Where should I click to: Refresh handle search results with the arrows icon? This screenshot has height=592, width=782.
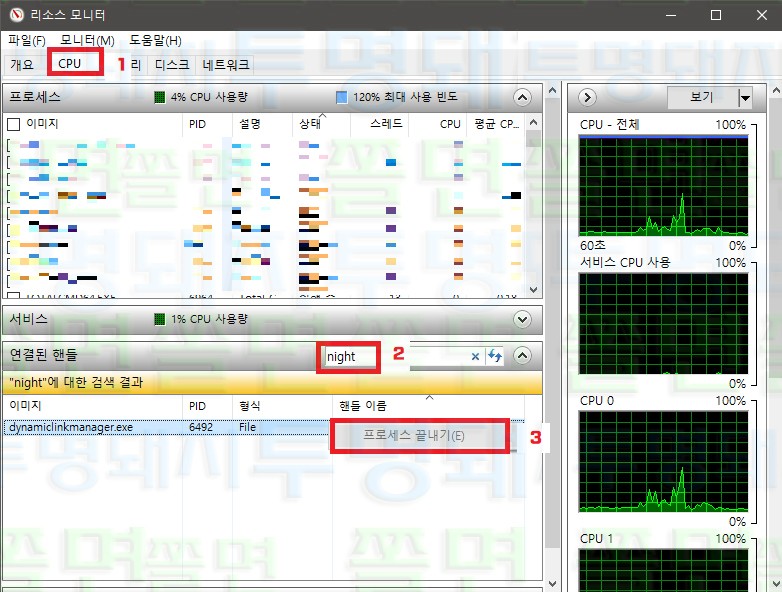(x=495, y=356)
